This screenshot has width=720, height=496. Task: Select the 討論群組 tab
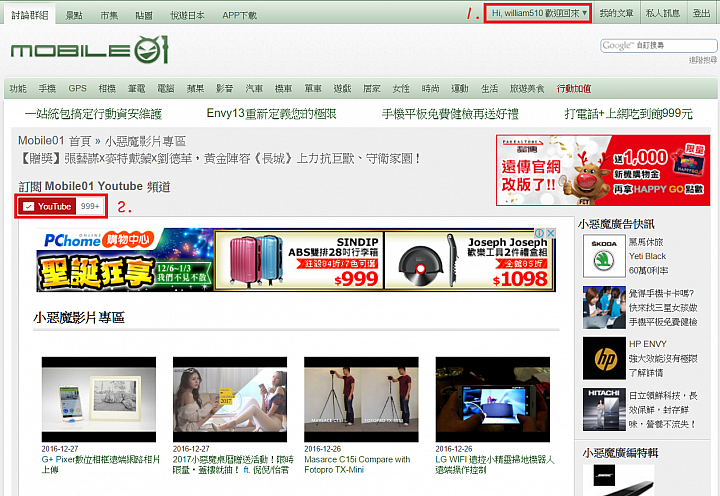tap(30, 15)
